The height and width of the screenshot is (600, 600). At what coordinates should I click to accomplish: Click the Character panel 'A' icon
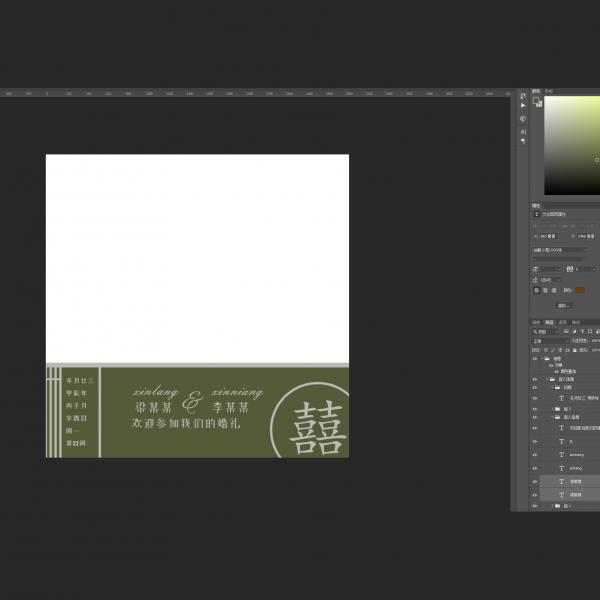tap(523, 131)
